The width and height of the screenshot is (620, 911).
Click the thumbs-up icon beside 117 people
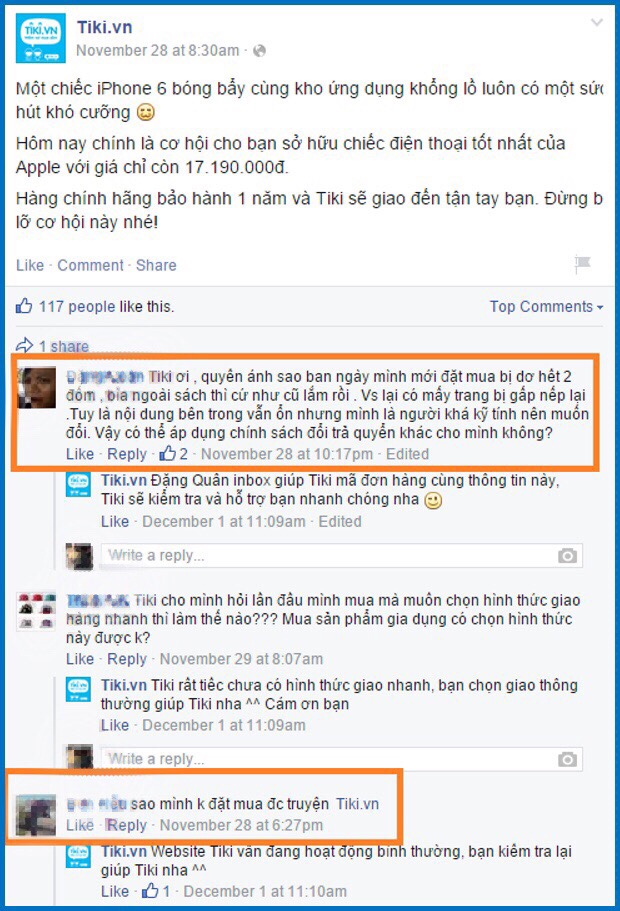pos(24,306)
